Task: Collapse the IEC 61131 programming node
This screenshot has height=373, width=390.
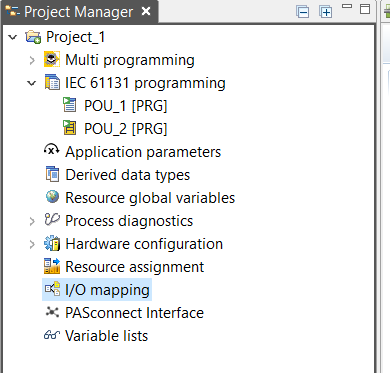Action: (32, 83)
